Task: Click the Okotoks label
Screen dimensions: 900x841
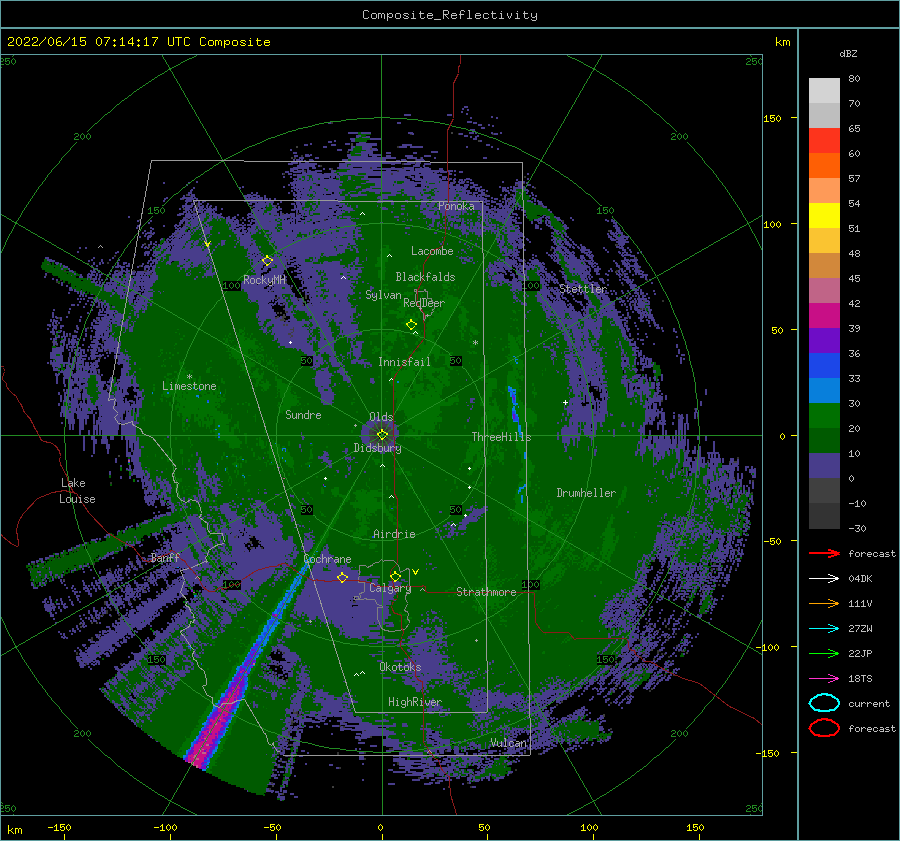Action: tap(400, 667)
